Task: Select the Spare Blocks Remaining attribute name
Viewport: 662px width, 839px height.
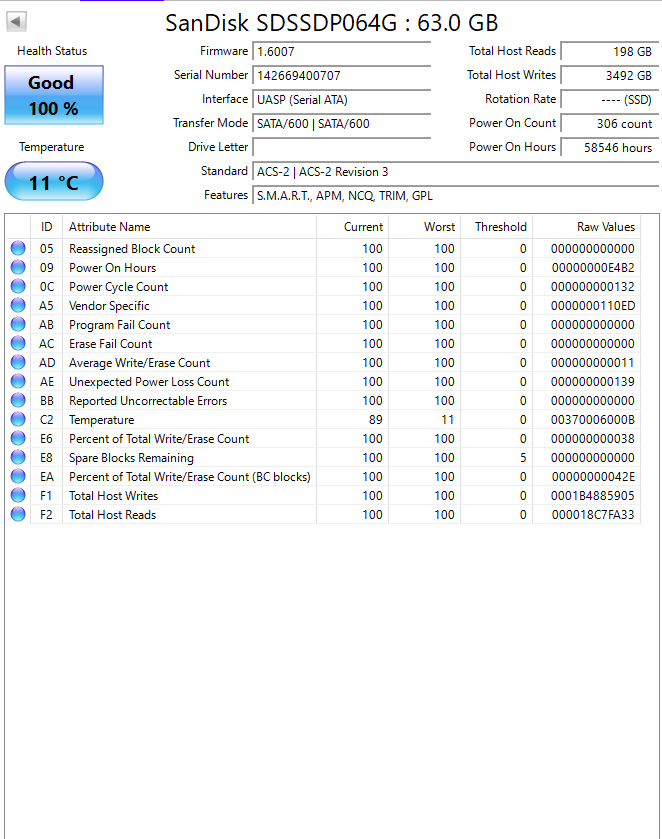Action: (131, 458)
